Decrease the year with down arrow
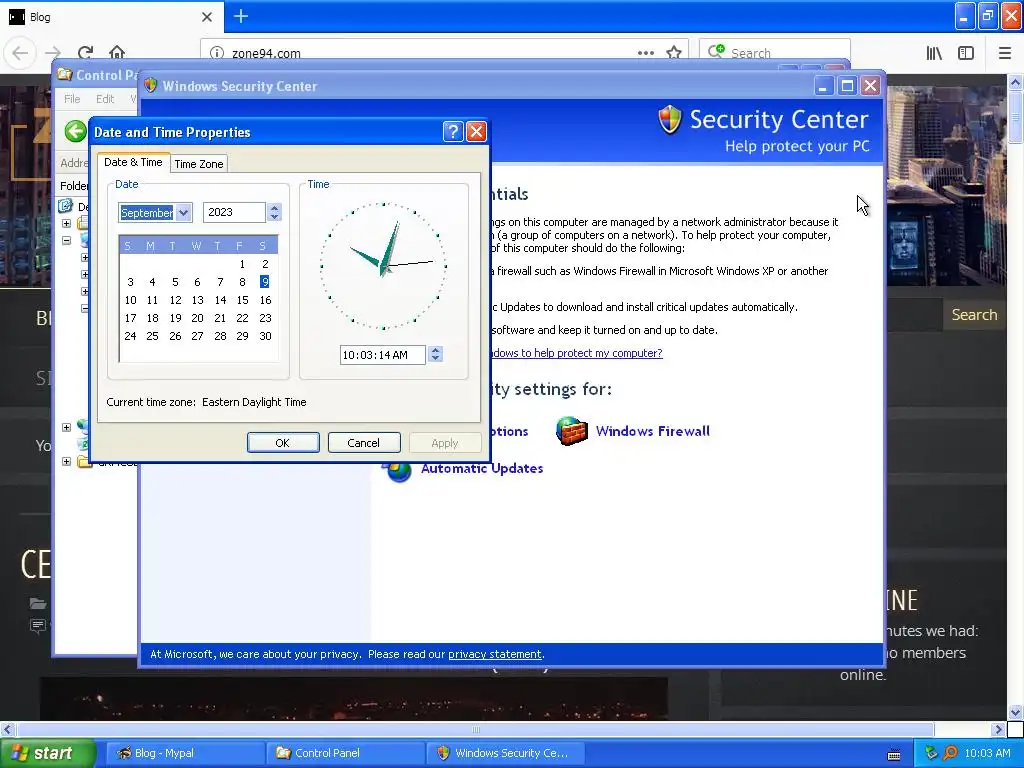 (274, 217)
